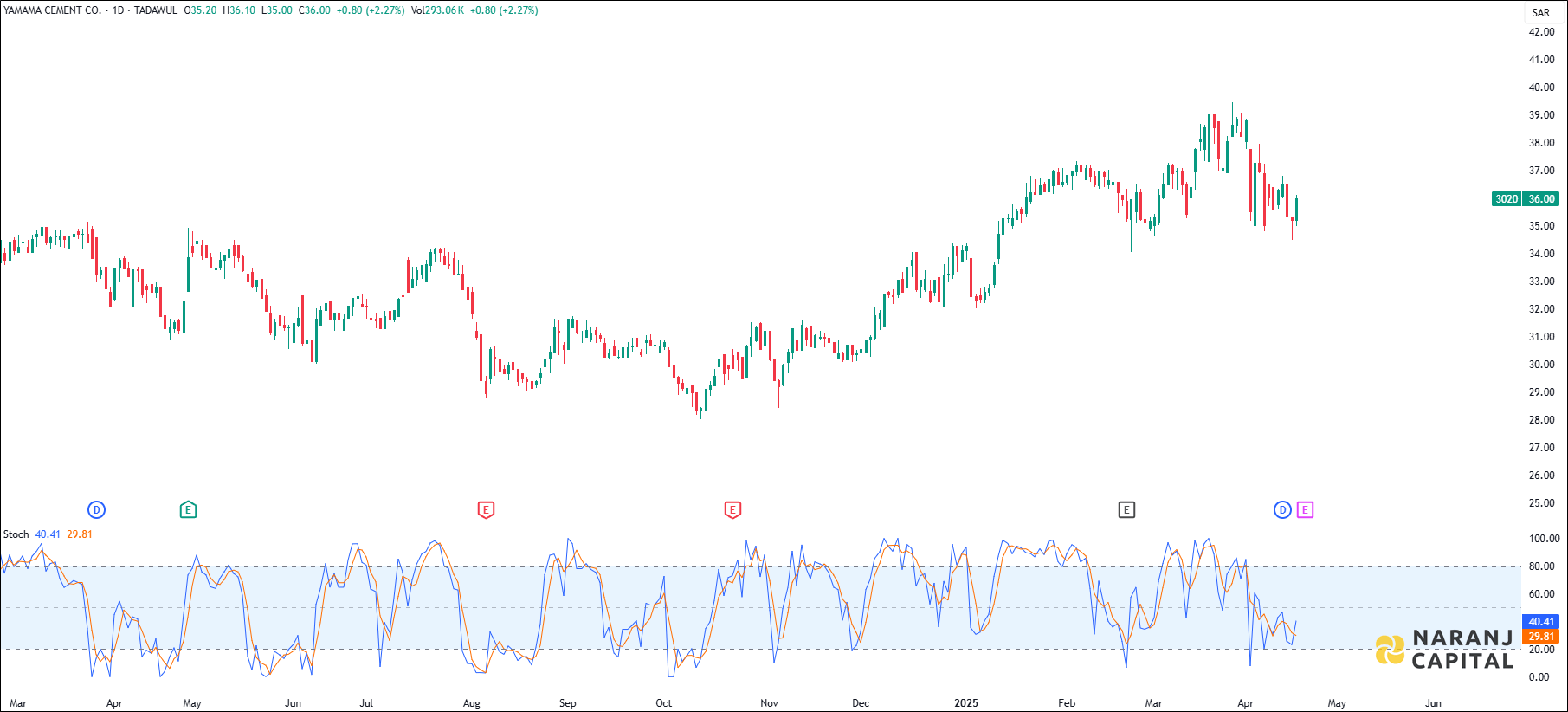Click the TADAWUL exchange label
The width and height of the screenshot is (1568, 712).
point(156,10)
